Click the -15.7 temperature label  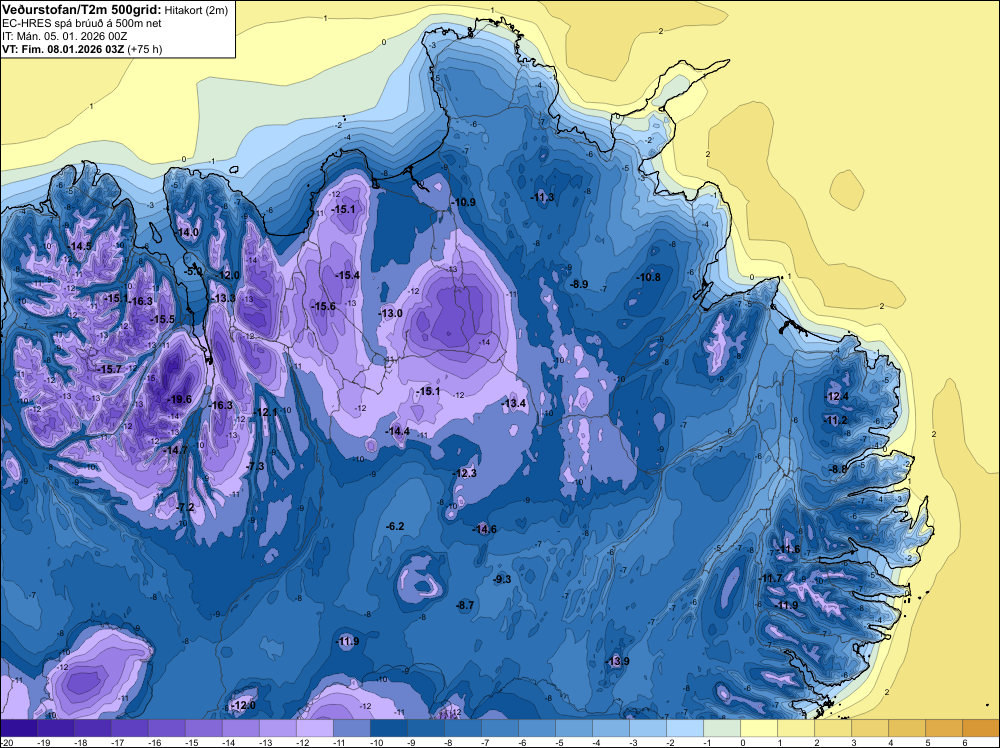point(109,369)
